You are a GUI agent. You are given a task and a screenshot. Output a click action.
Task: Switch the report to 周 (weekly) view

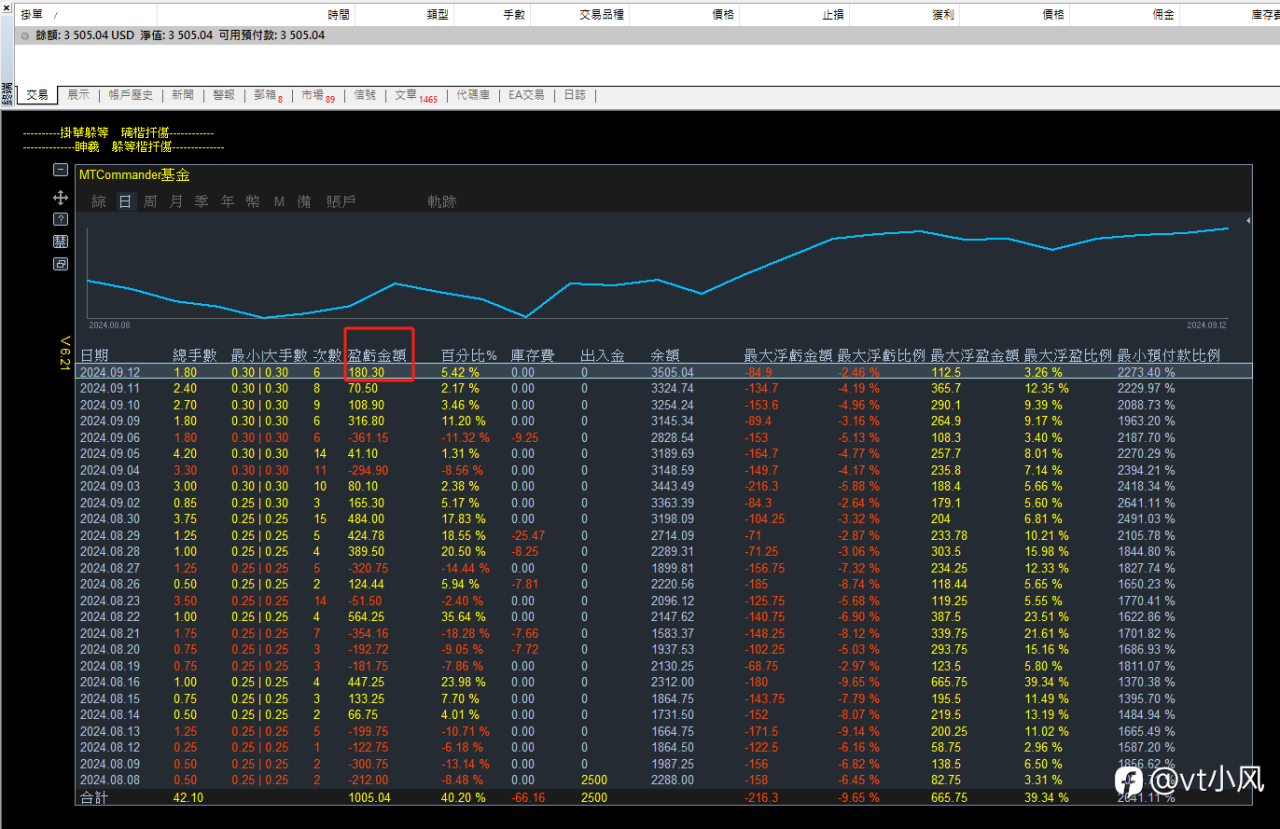(149, 201)
